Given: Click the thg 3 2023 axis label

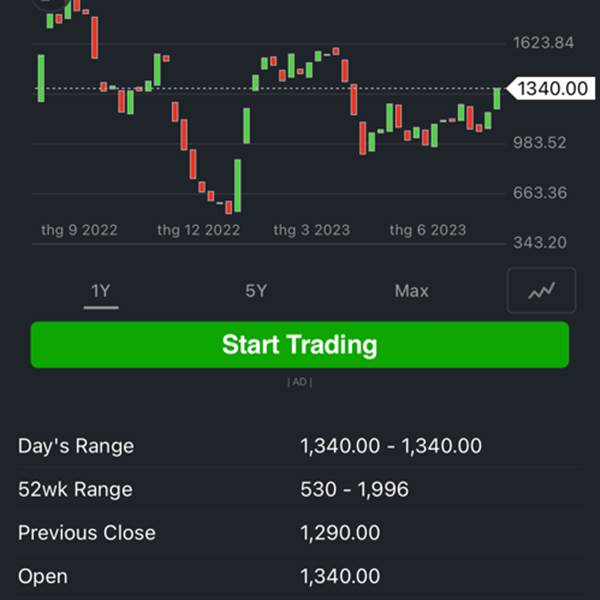Looking at the screenshot, I should [x=311, y=230].
